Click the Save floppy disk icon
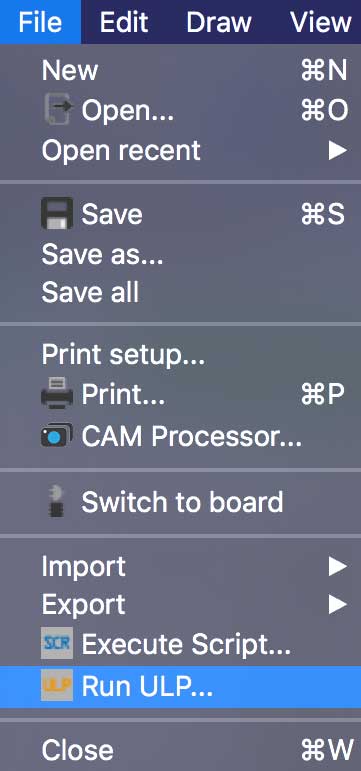Image resolution: width=361 pixels, height=771 pixels. tap(57, 214)
